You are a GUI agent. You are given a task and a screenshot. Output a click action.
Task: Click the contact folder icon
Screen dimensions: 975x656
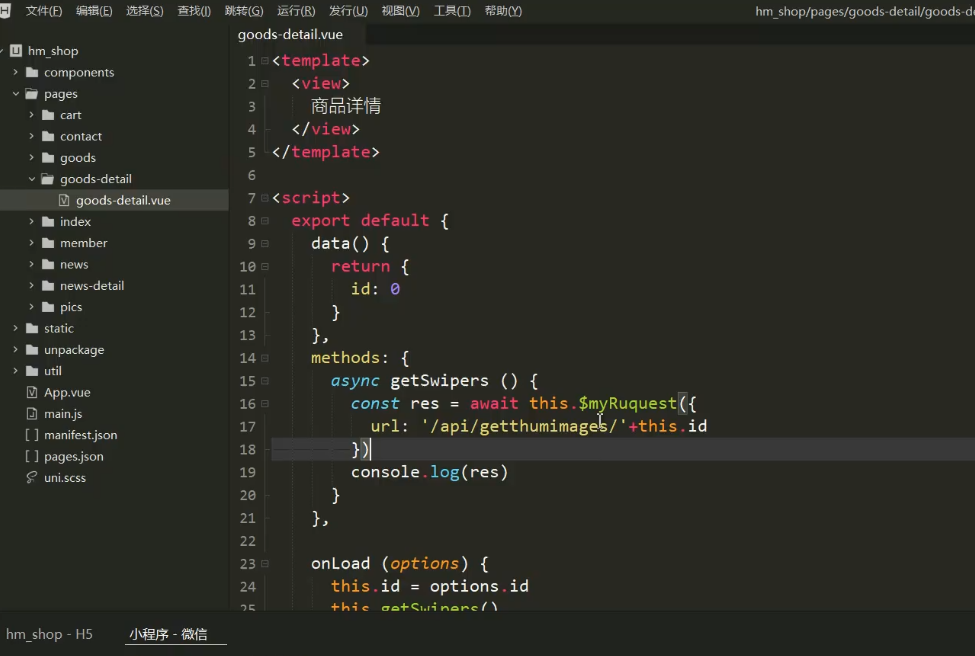[48, 136]
